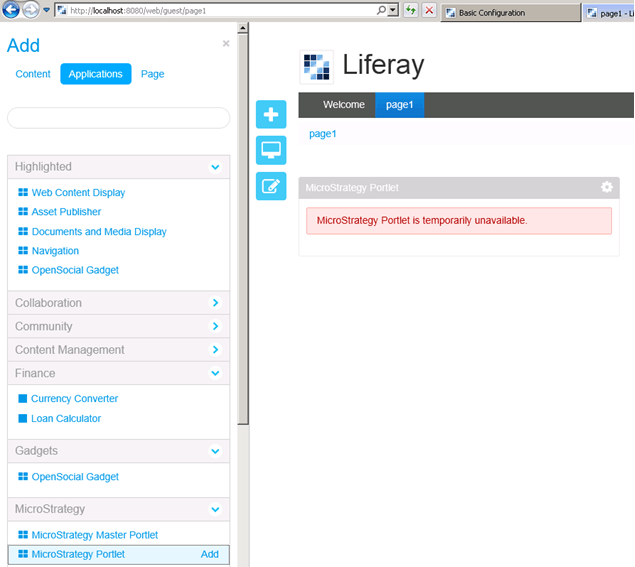Screen dimensions: 635x567
Task: Click the edit controls pencil icon
Action: point(271,186)
